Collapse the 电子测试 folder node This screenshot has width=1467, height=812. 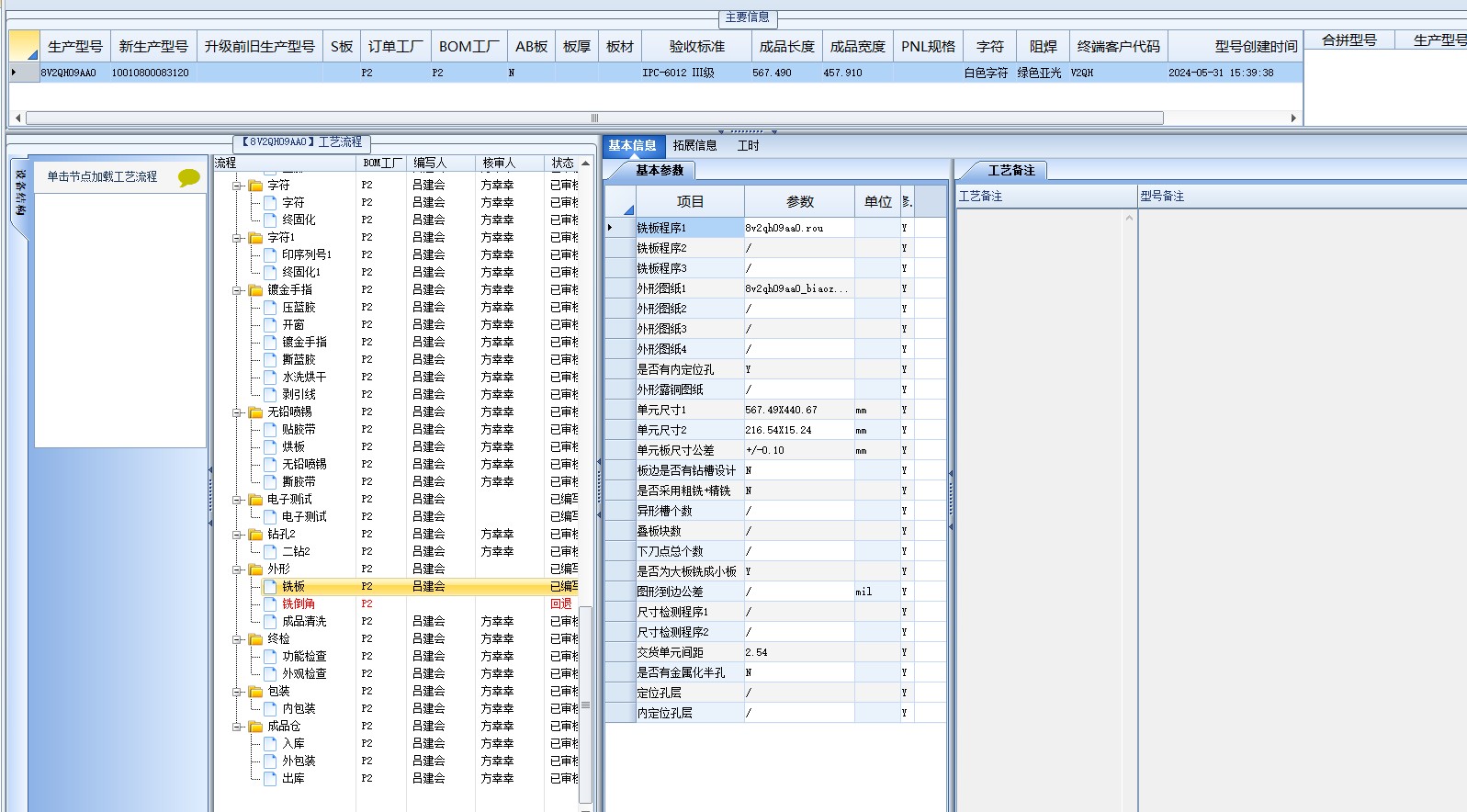point(238,500)
